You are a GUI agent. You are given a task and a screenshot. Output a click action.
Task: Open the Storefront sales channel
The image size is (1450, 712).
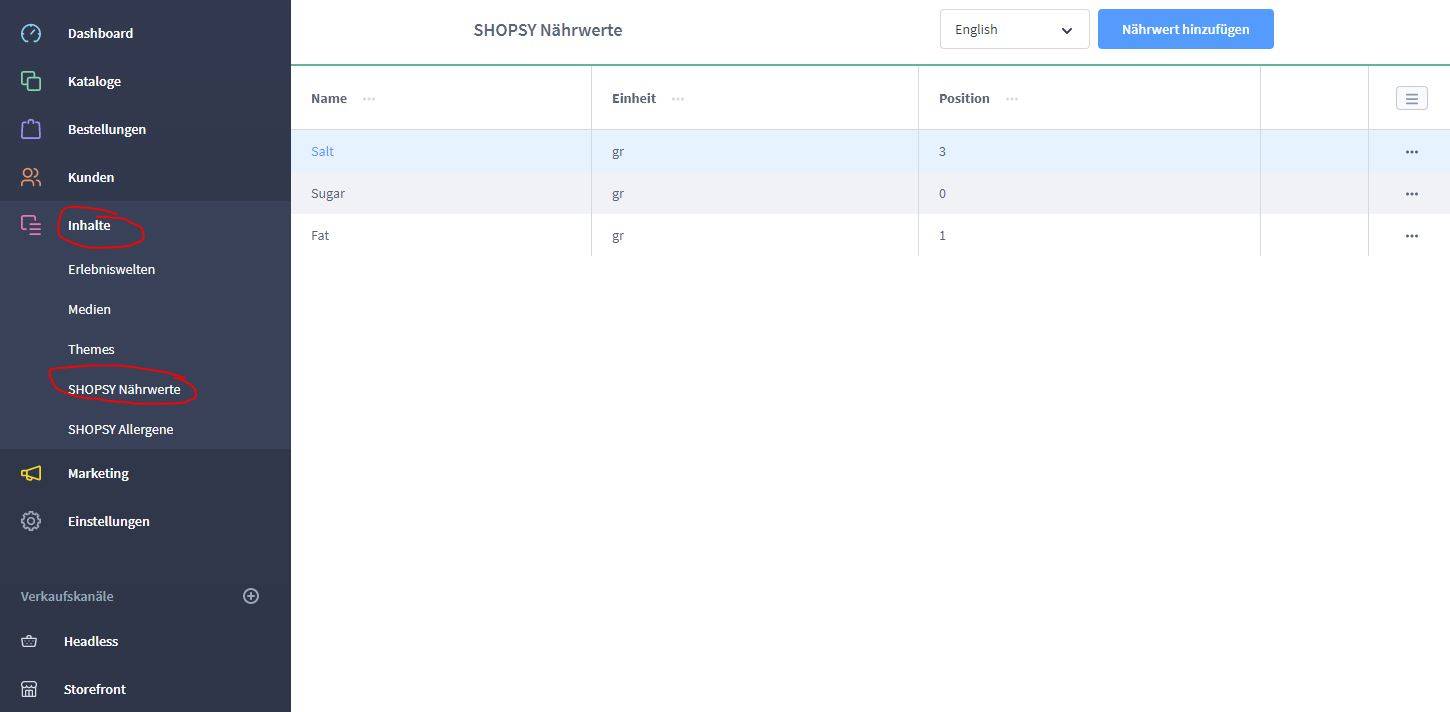click(x=95, y=689)
